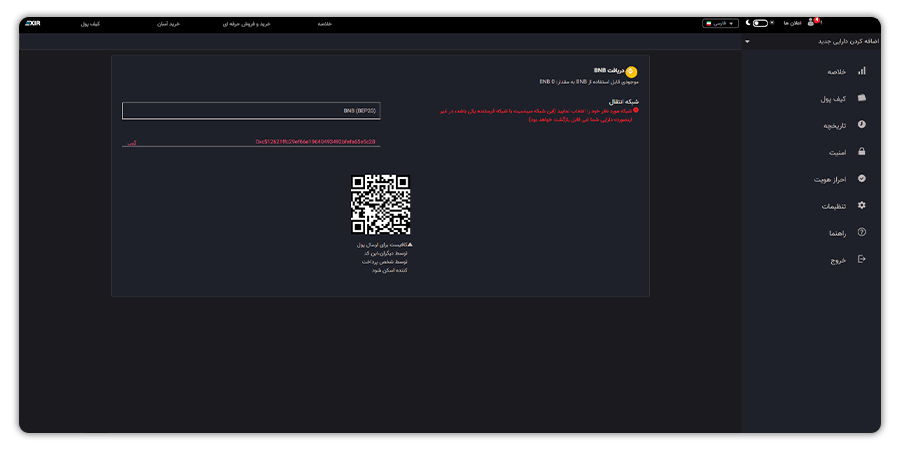Click the bar chart summary icon in sidebar
Screen dimensions: 900x450
tap(862, 71)
